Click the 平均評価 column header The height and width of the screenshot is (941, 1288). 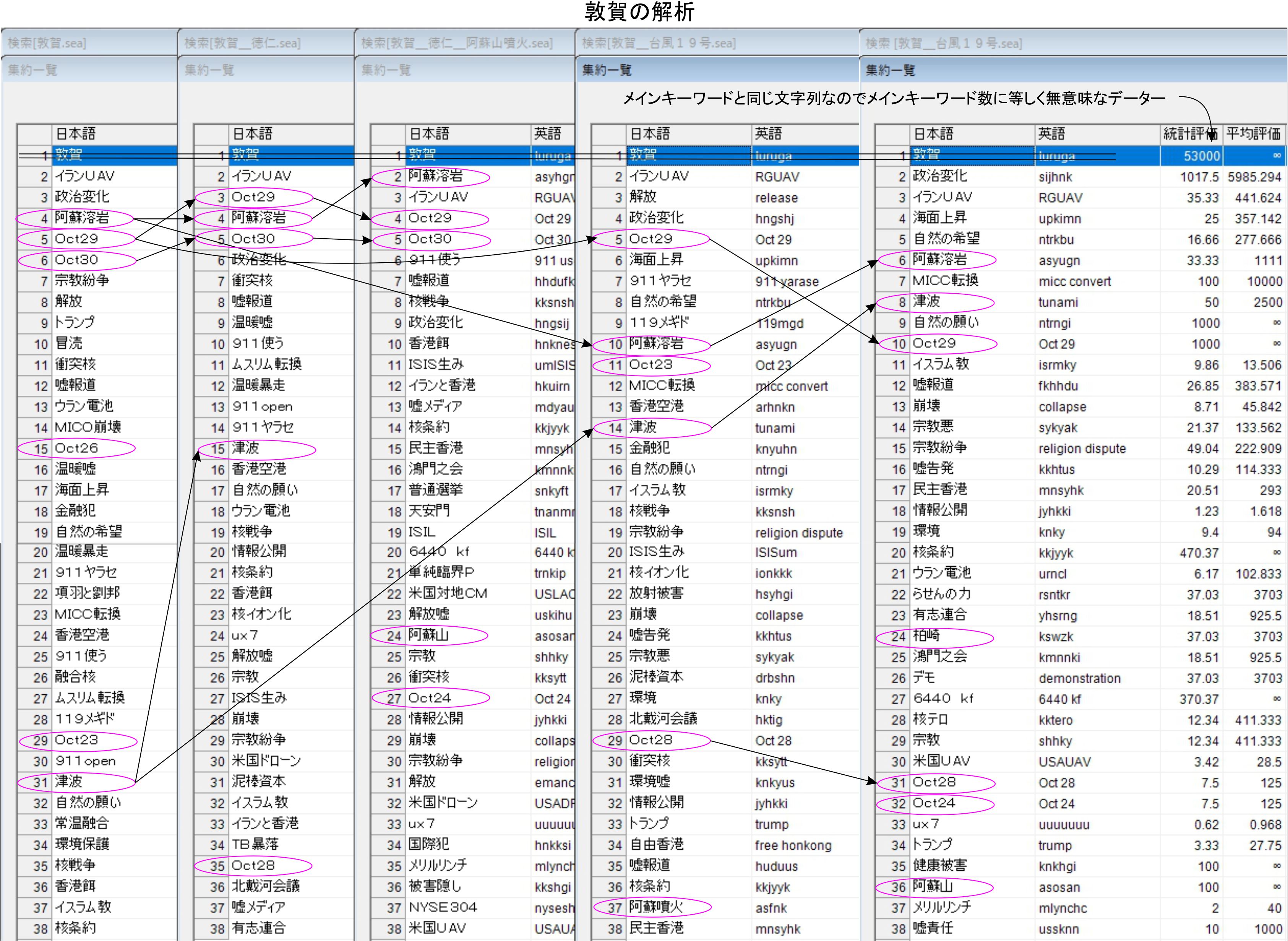[x=1254, y=134]
